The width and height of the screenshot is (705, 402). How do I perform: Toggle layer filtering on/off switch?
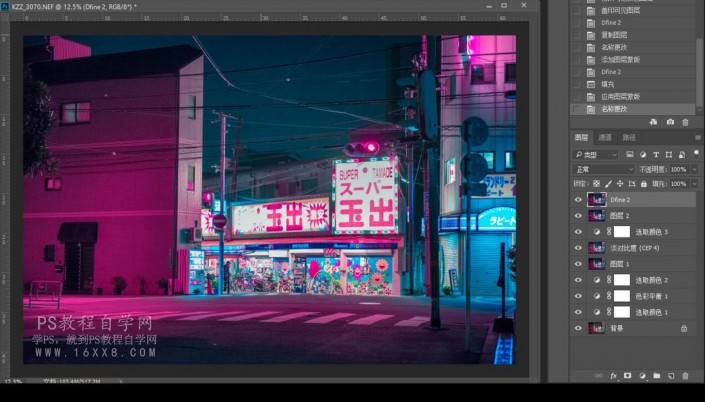tap(696, 153)
